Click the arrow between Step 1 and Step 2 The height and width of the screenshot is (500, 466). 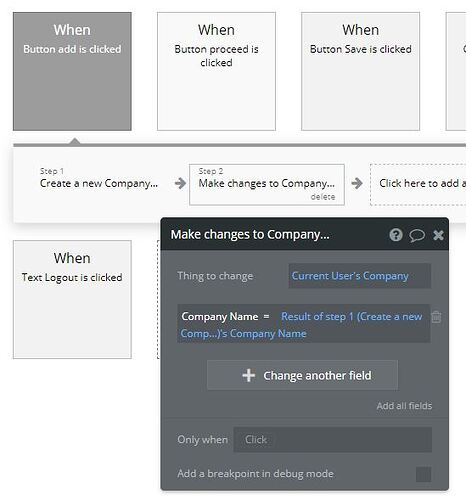[x=180, y=183]
